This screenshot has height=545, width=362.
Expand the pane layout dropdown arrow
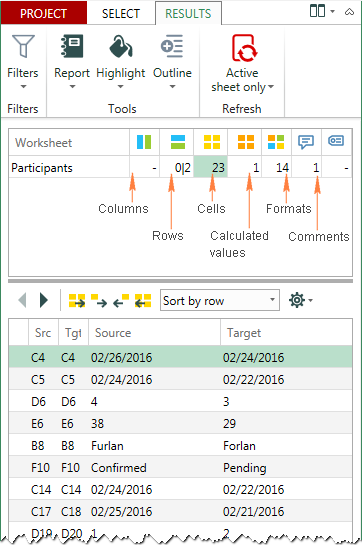pos(332,11)
